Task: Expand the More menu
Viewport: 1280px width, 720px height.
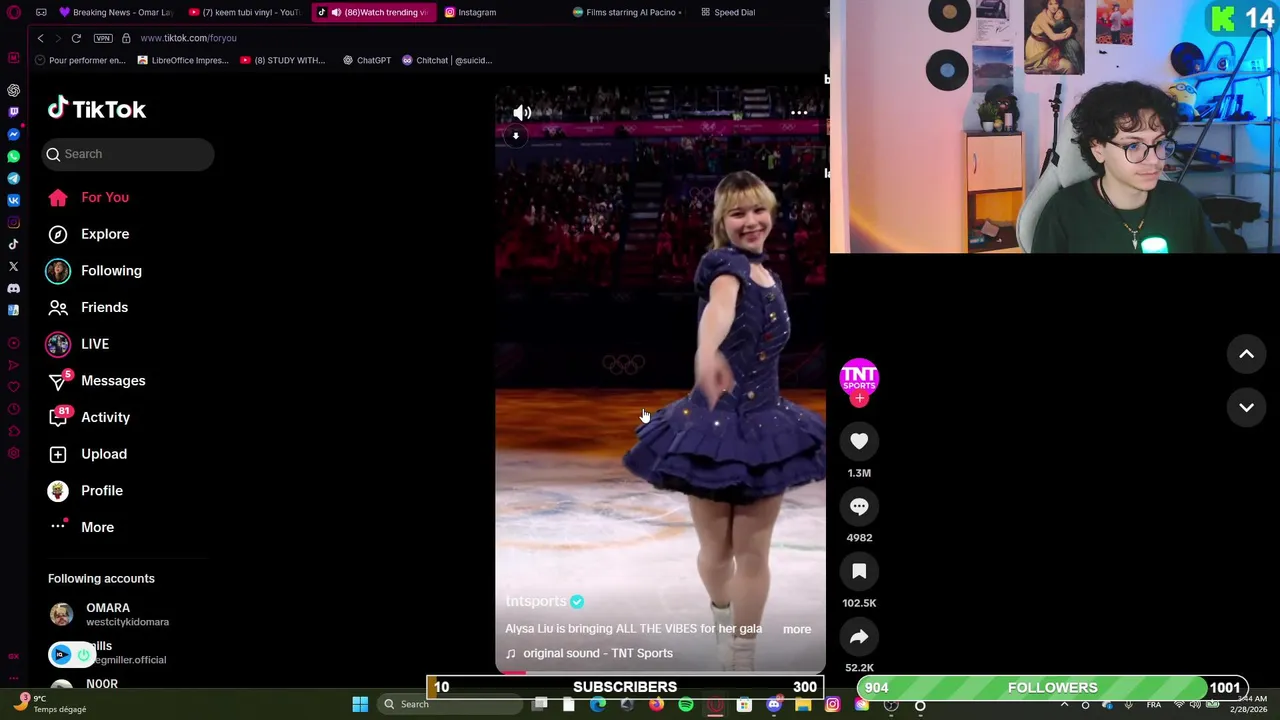Action: (81, 527)
